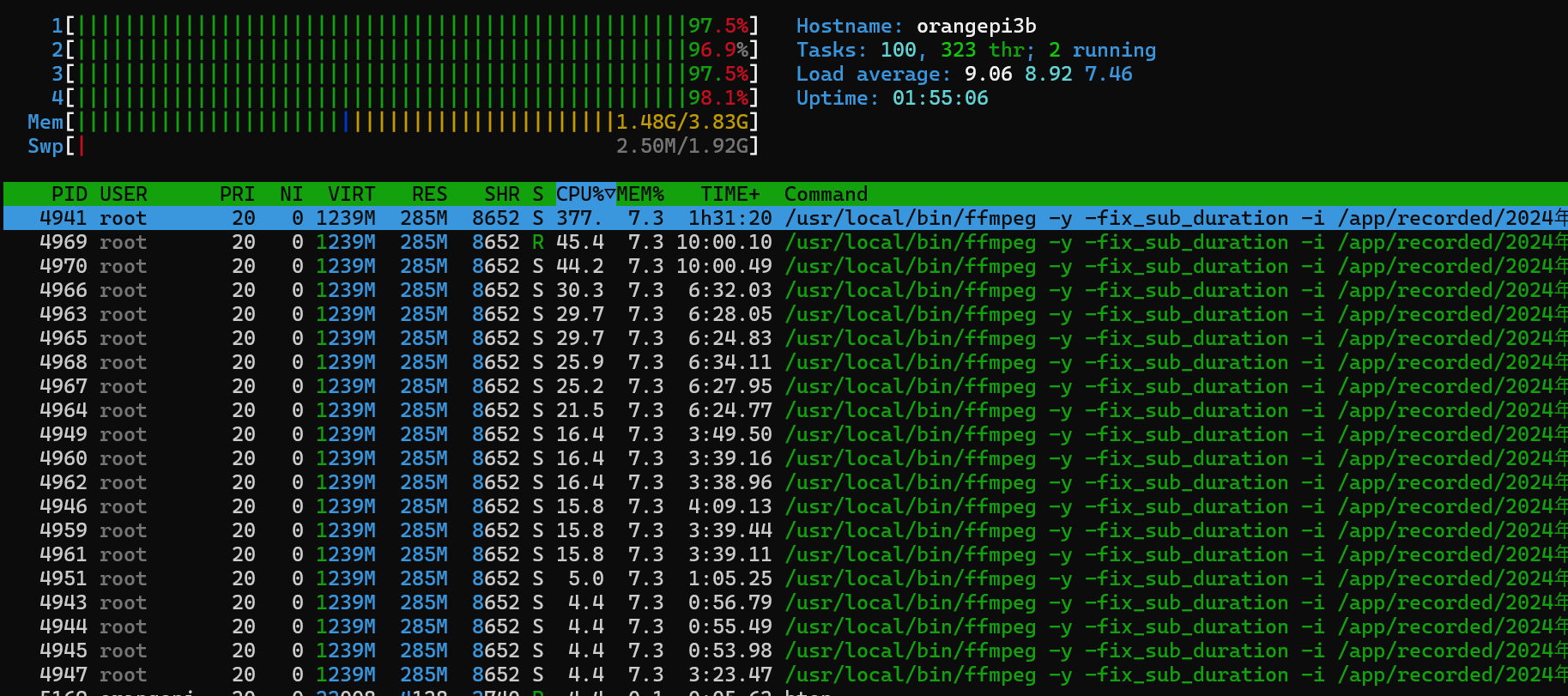This screenshot has width=1568, height=696.
Task: Select process row with PID 4944
Action: pos(785,626)
